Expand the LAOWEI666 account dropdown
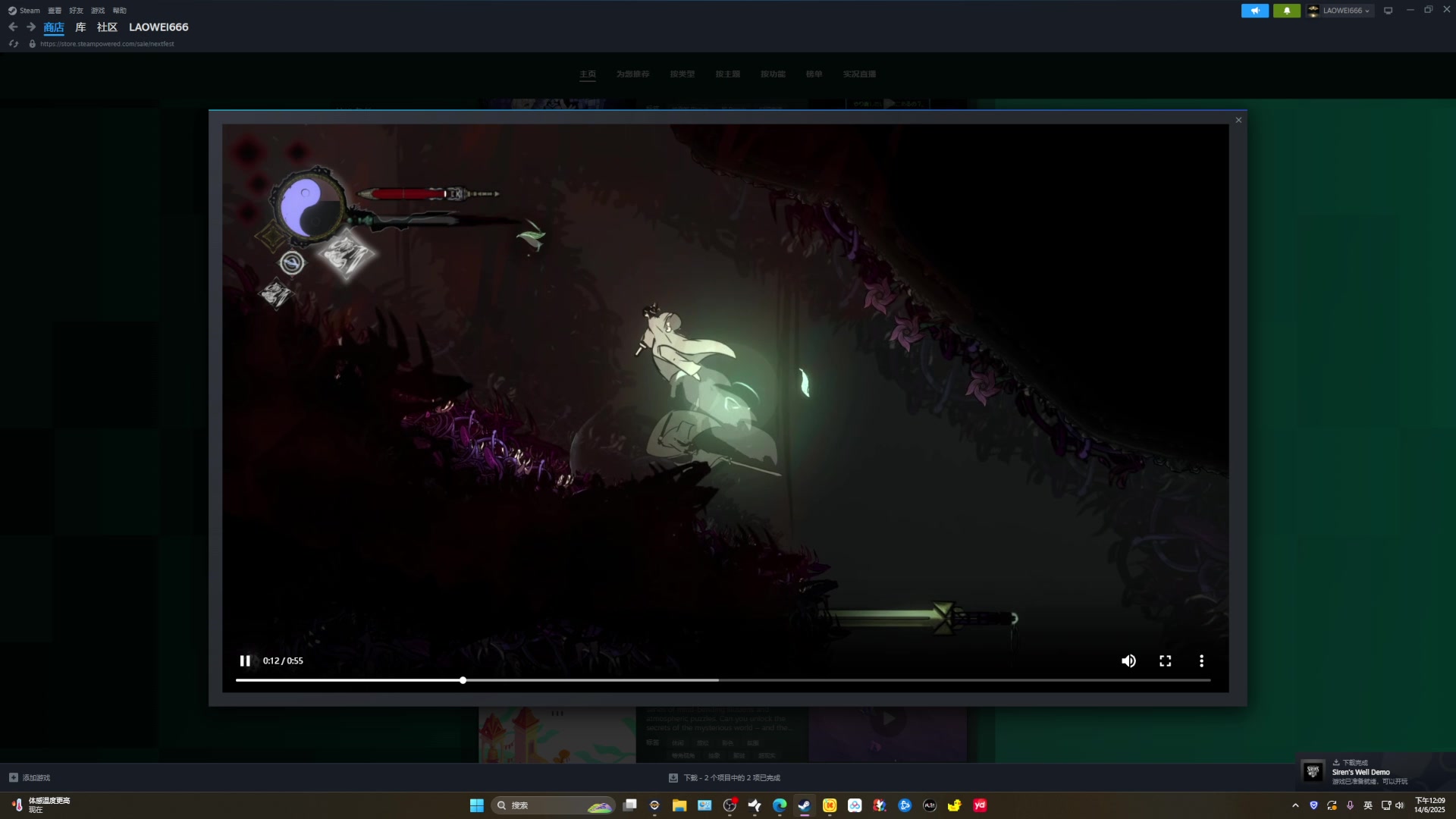This screenshot has width=1456, height=819. coord(1340,11)
